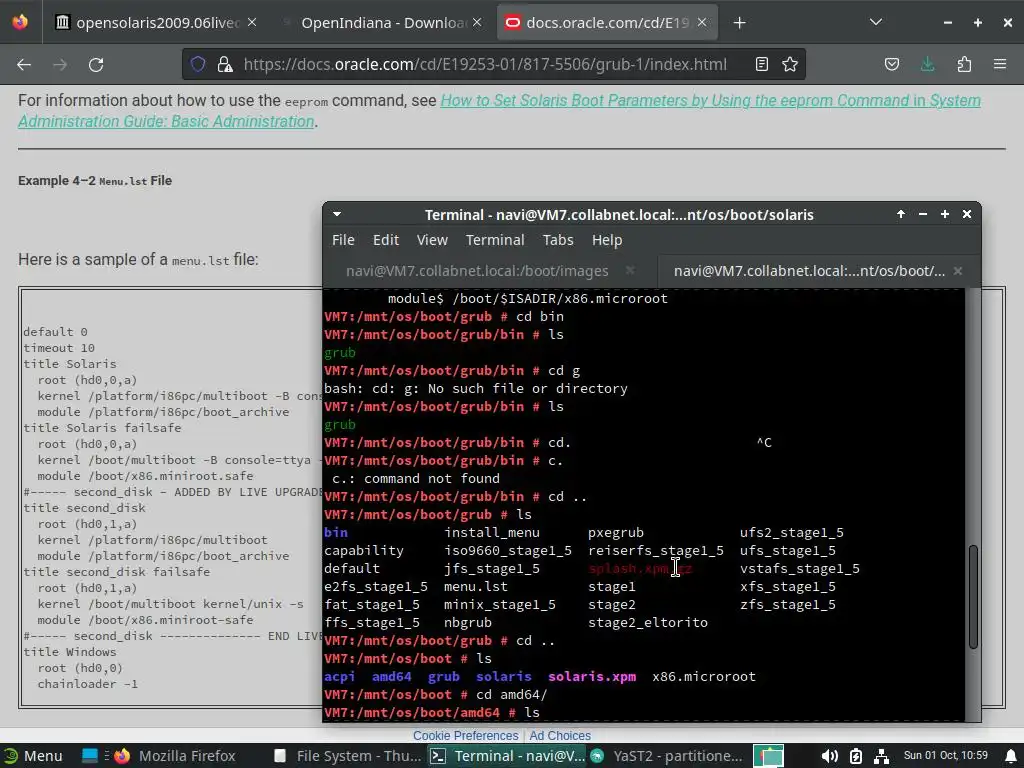
Task: Open the Terminal menu in terminal menubar
Action: pos(495,240)
